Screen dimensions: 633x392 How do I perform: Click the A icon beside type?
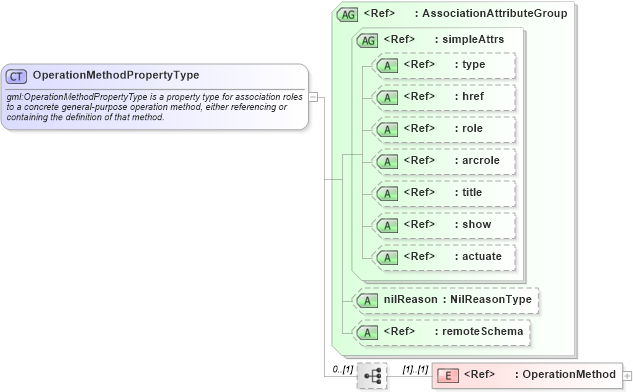[x=387, y=65]
